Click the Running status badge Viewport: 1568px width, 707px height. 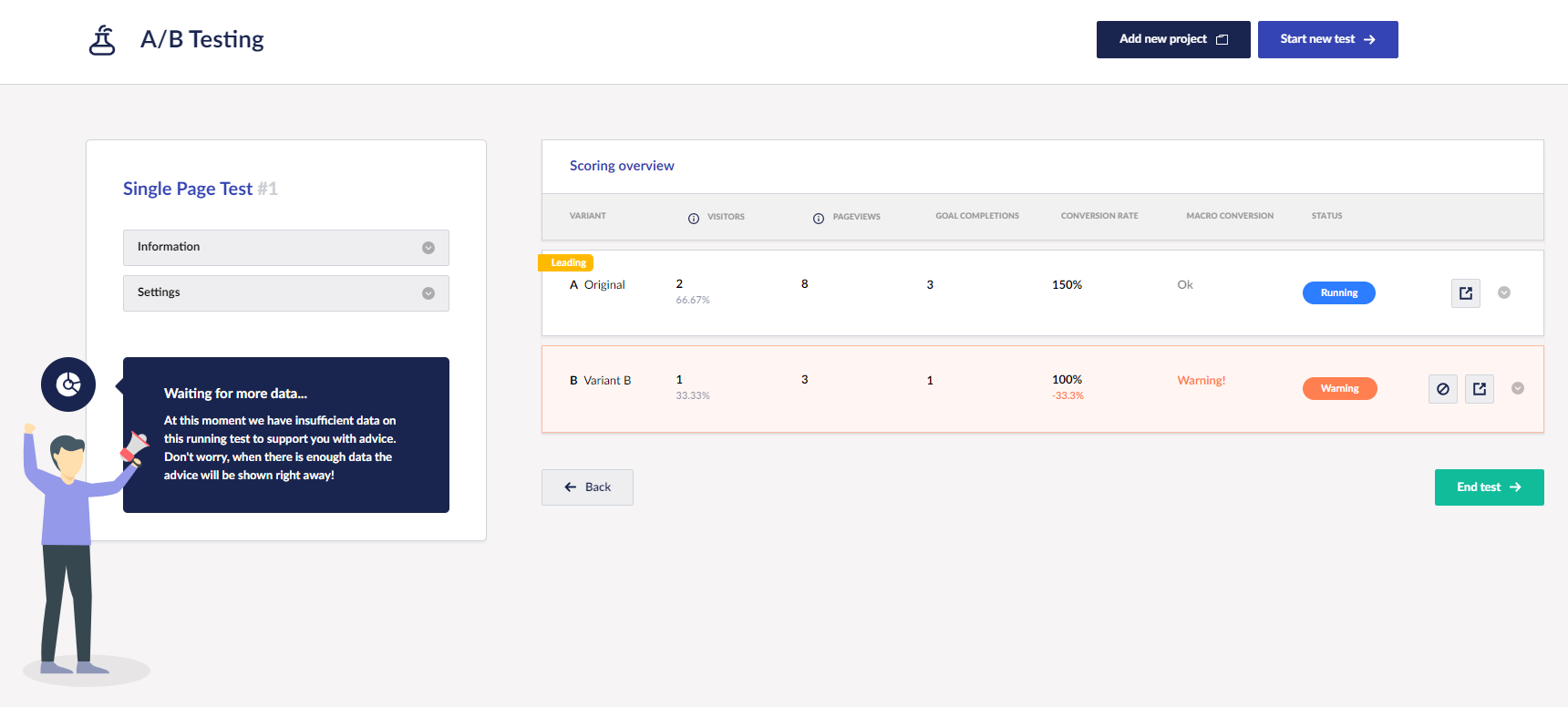pyautogui.click(x=1338, y=293)
